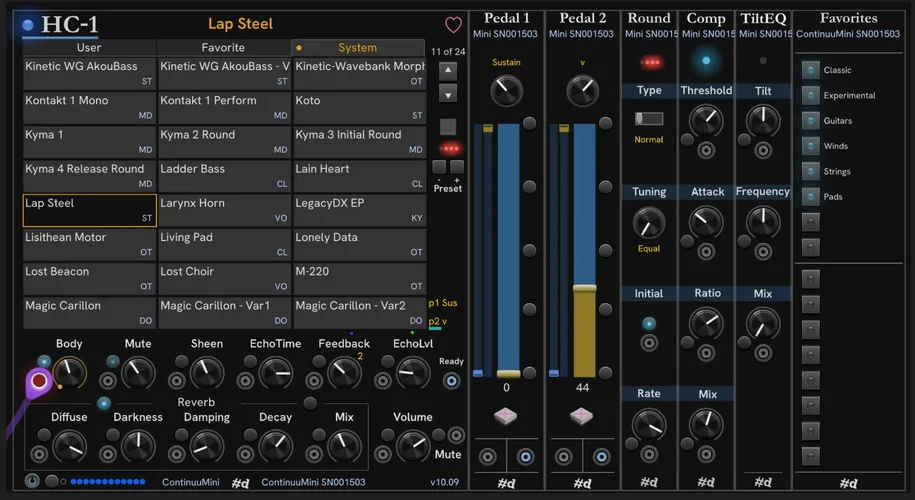Viewport: 915px width, 500px height.
Task: Load the Ladder Bass preset
Action: point(224,175)
